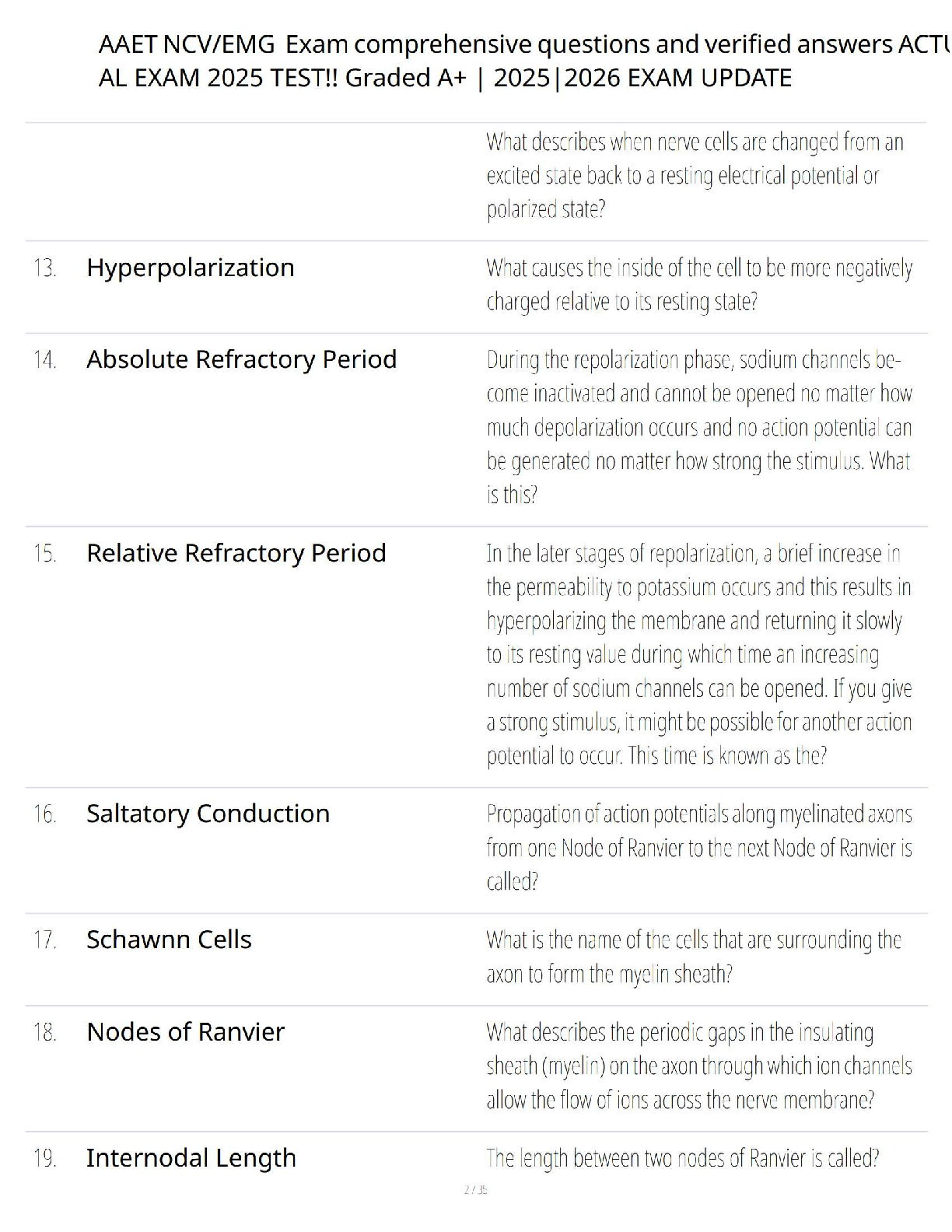Viewport: 952px width, 1232px height.
Task: Click the term Hyperpolarization
Action: 191,268
